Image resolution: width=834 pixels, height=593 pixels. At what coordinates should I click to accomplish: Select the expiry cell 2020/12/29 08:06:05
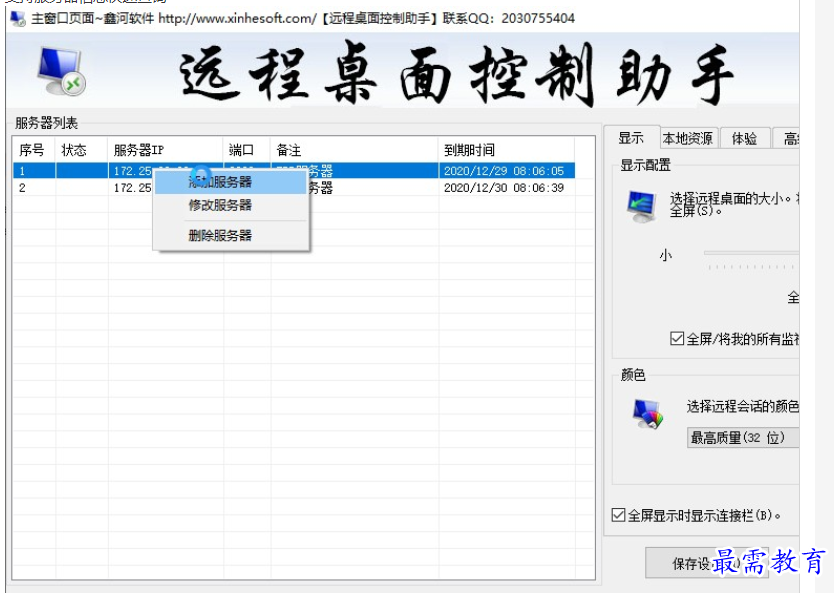504,171
